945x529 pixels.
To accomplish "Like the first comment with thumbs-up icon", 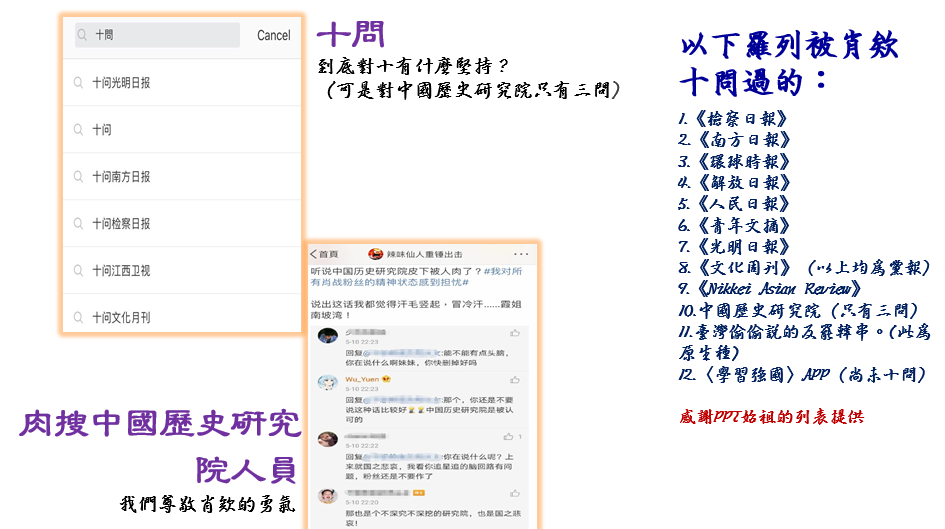I will 515,333.
